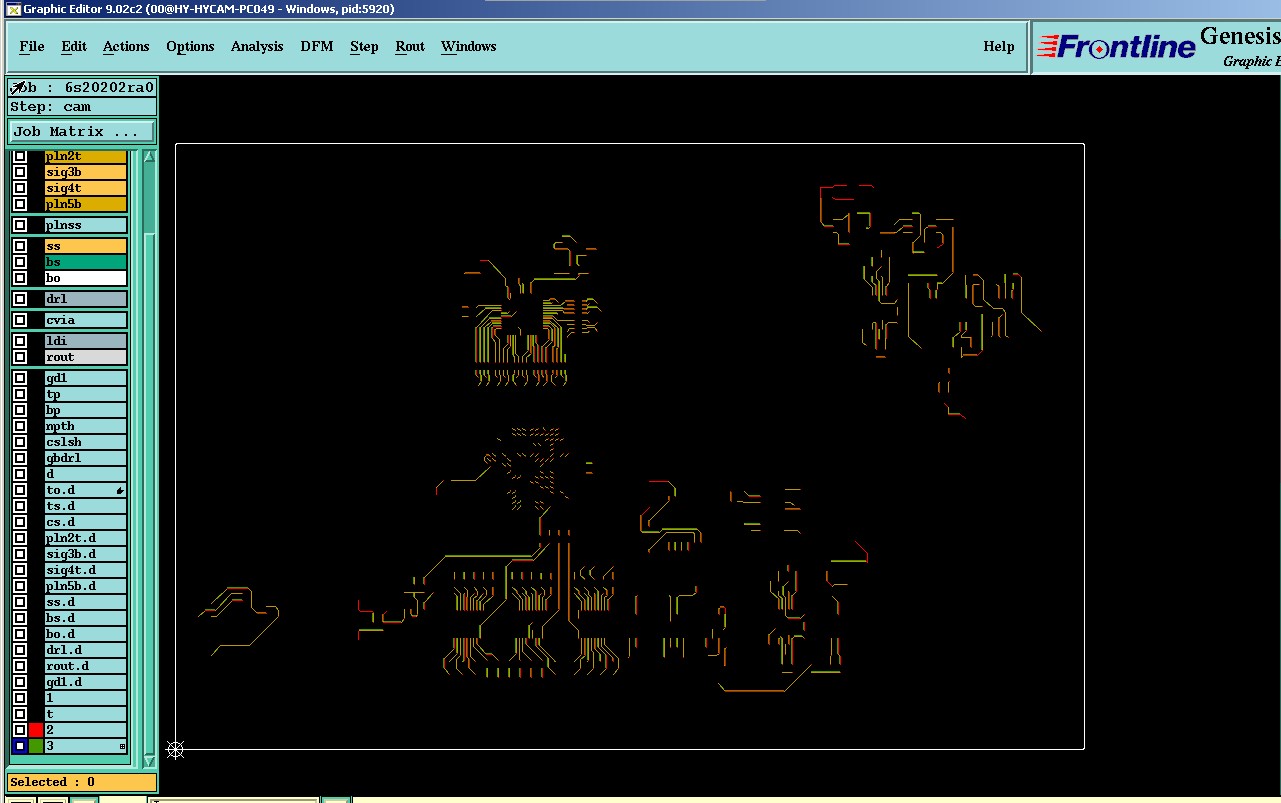Toggle display checkbox for layer ss
This screenshot has width=1281, height=803.
click(20, 246)
